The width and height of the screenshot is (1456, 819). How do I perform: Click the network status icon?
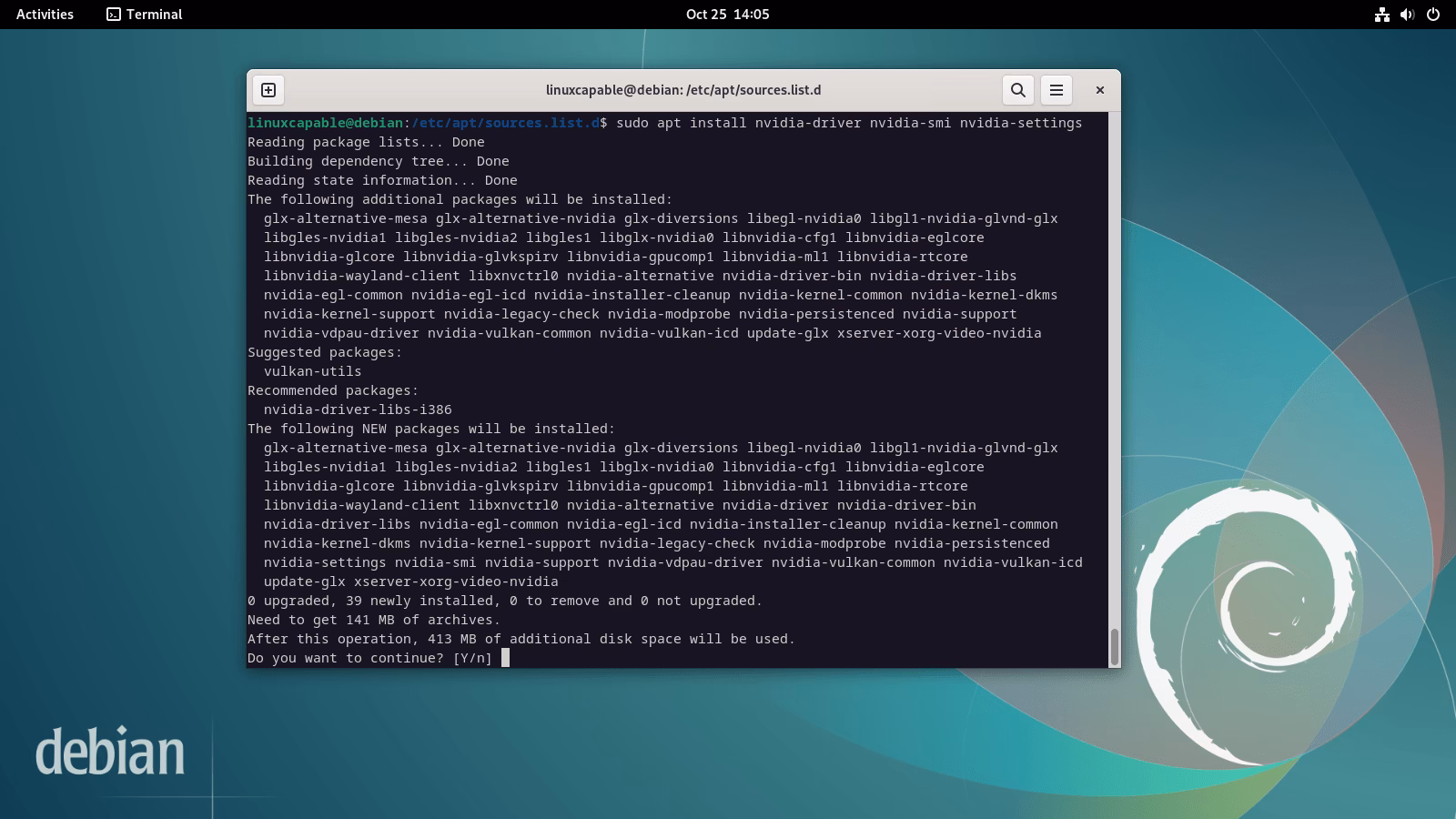pos(1382,15)
